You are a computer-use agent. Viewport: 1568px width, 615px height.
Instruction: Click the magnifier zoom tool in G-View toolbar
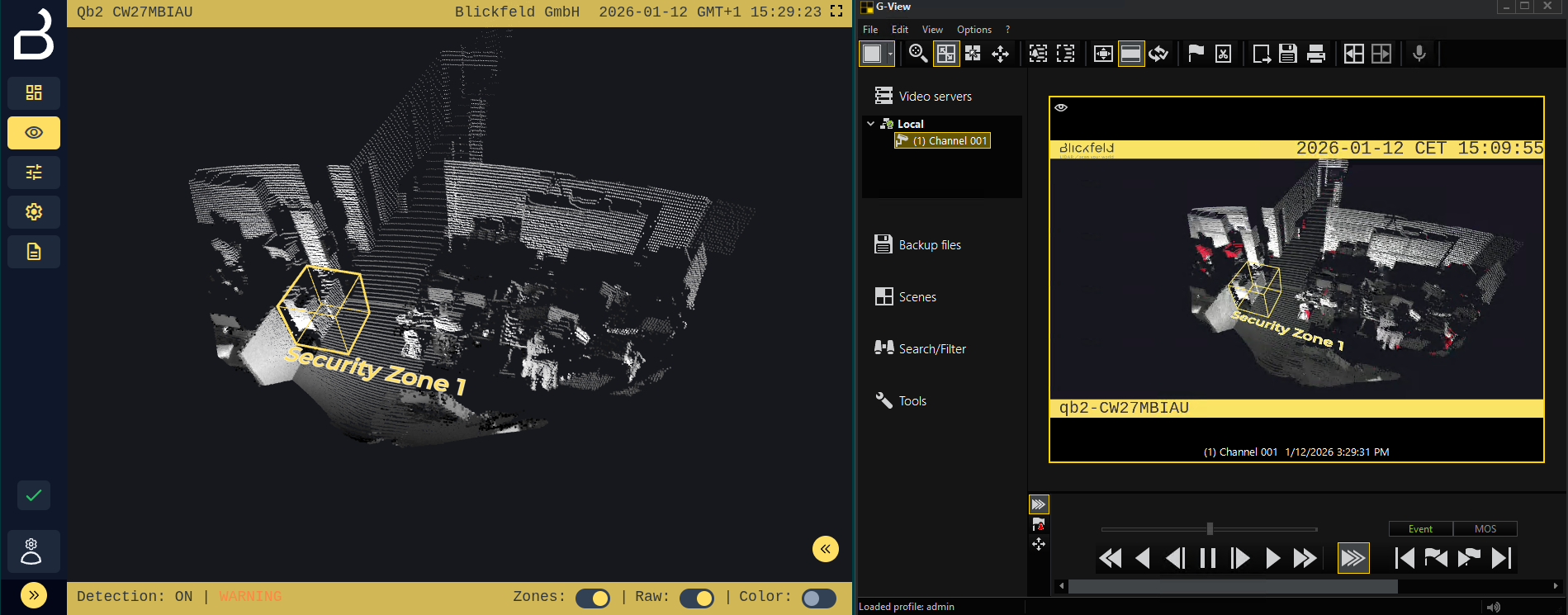point(917,54)
